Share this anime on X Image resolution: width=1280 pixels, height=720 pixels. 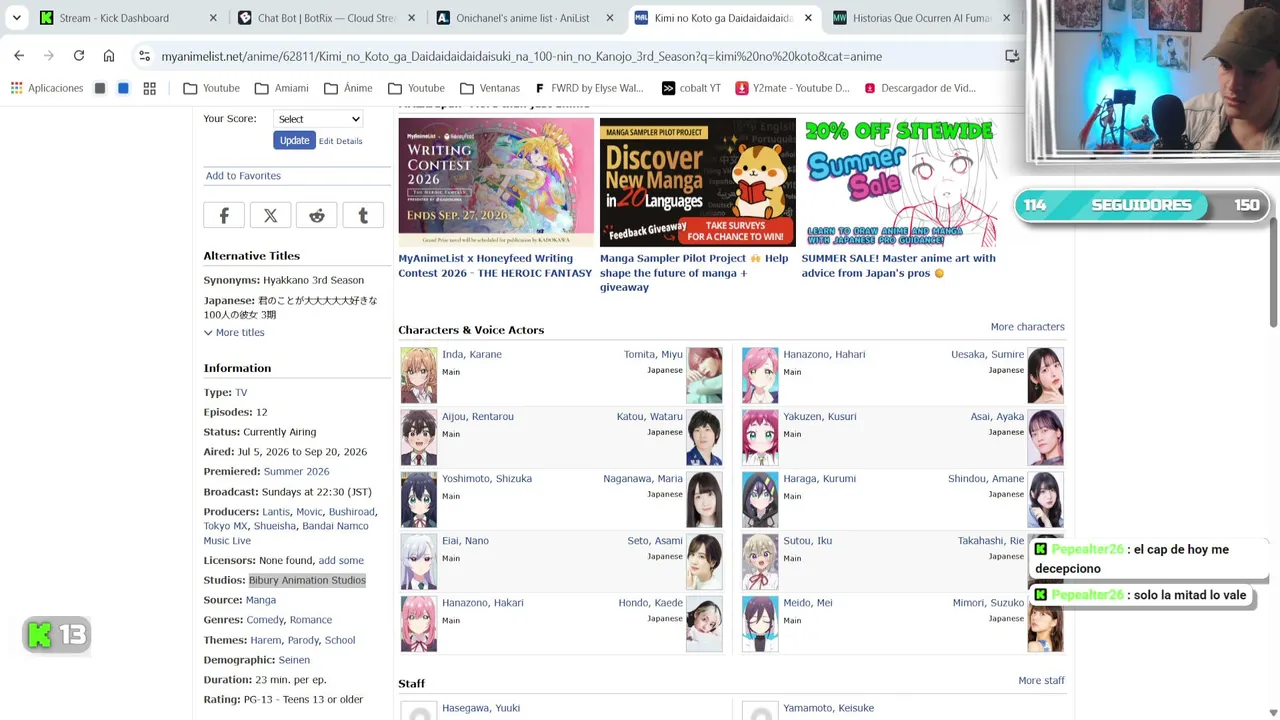coord(270,215)
